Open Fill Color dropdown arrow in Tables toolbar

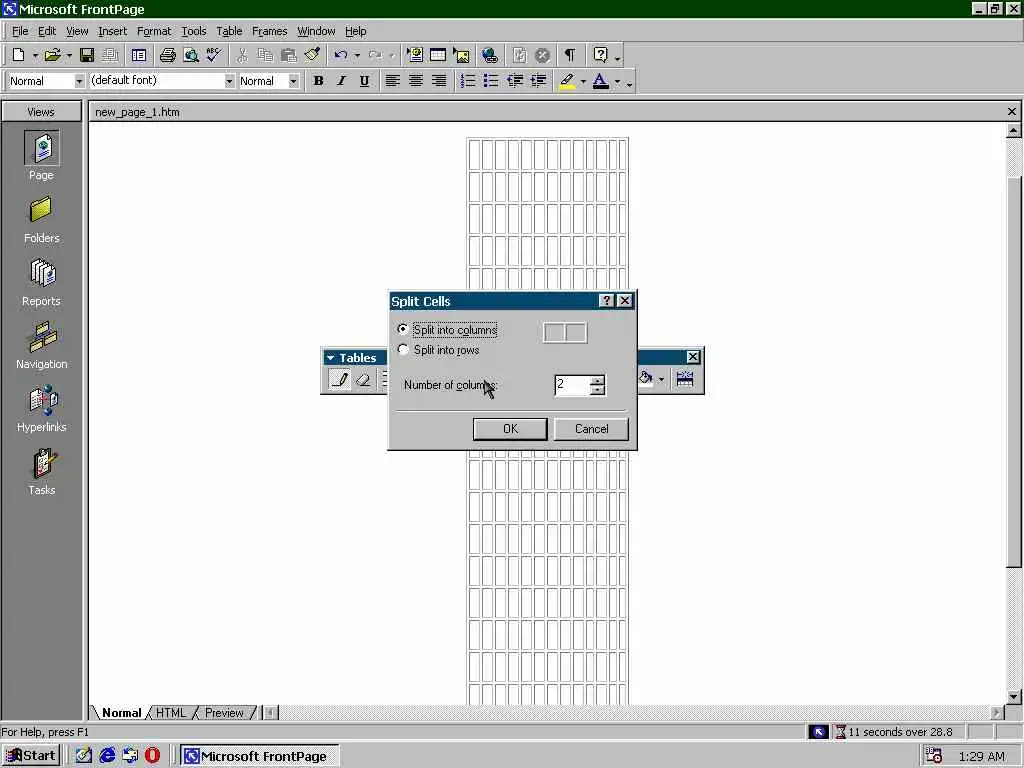[661, 379]
